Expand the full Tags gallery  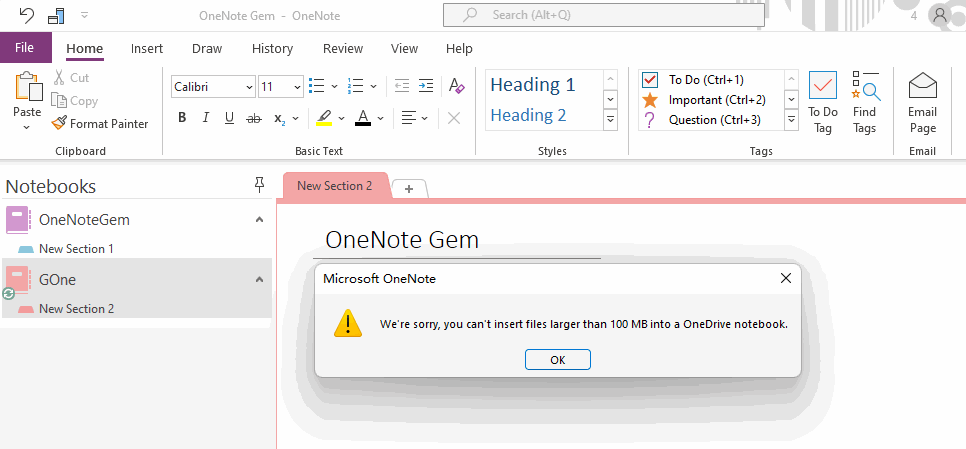coord(792,119)
